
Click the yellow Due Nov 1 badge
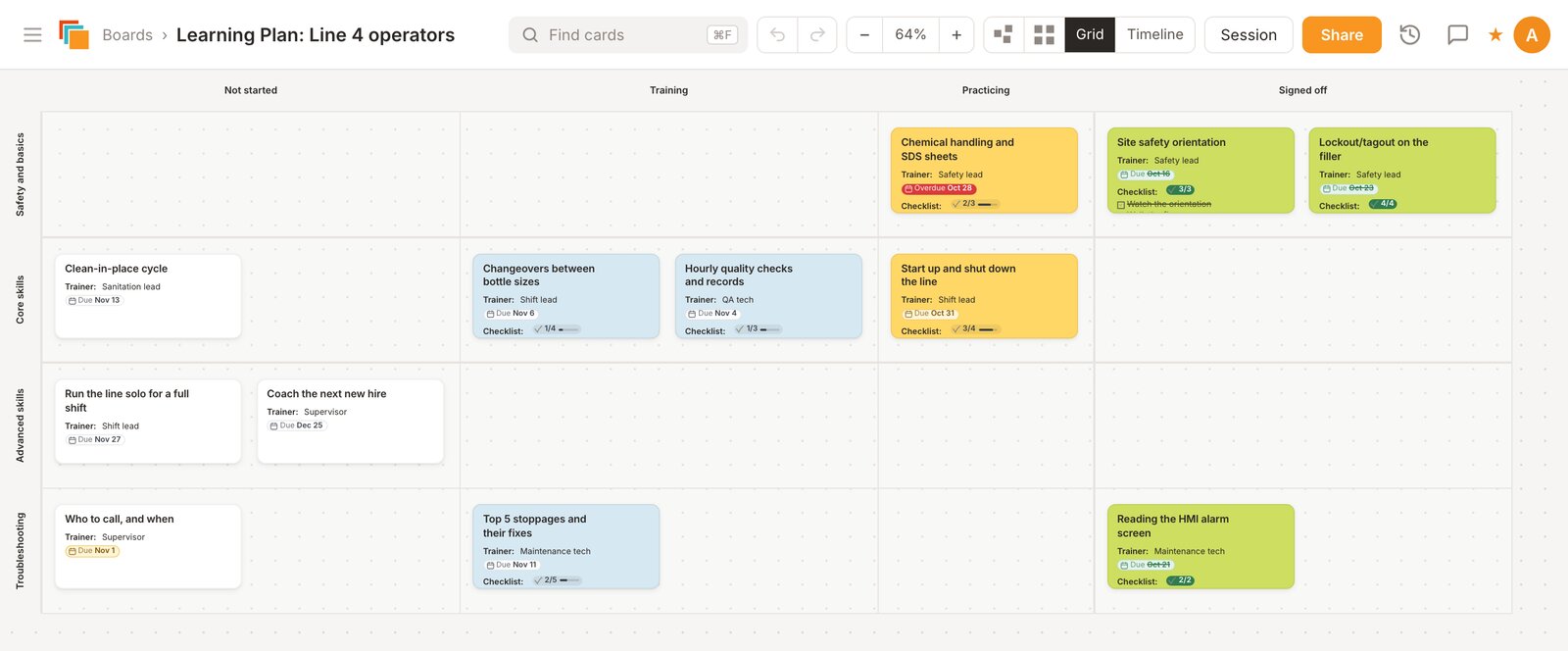92,551
